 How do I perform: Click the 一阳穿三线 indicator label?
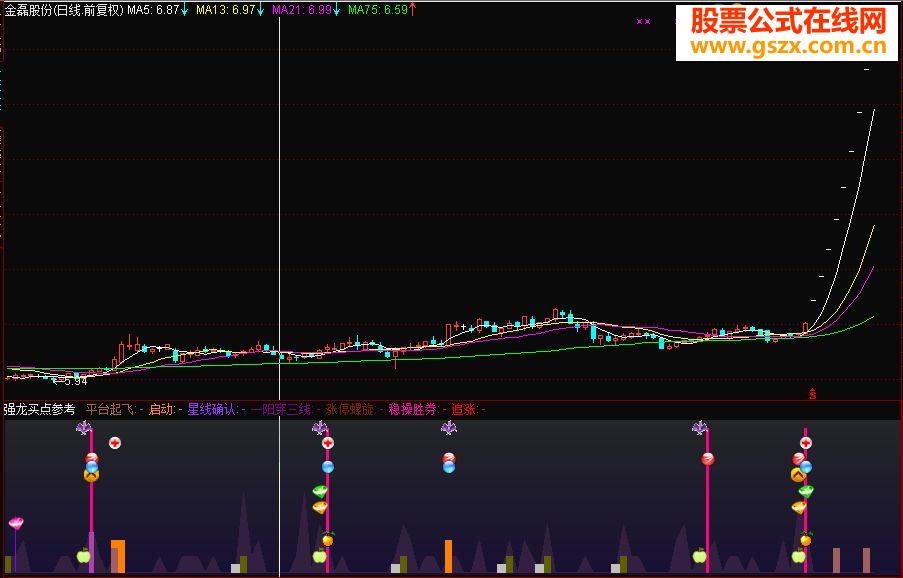pos(281,409)
